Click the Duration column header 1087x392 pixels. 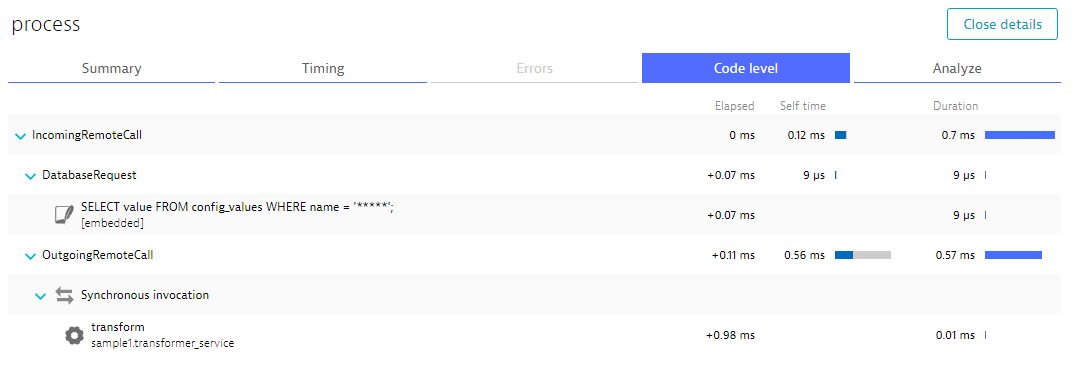[x=955, y=106]
